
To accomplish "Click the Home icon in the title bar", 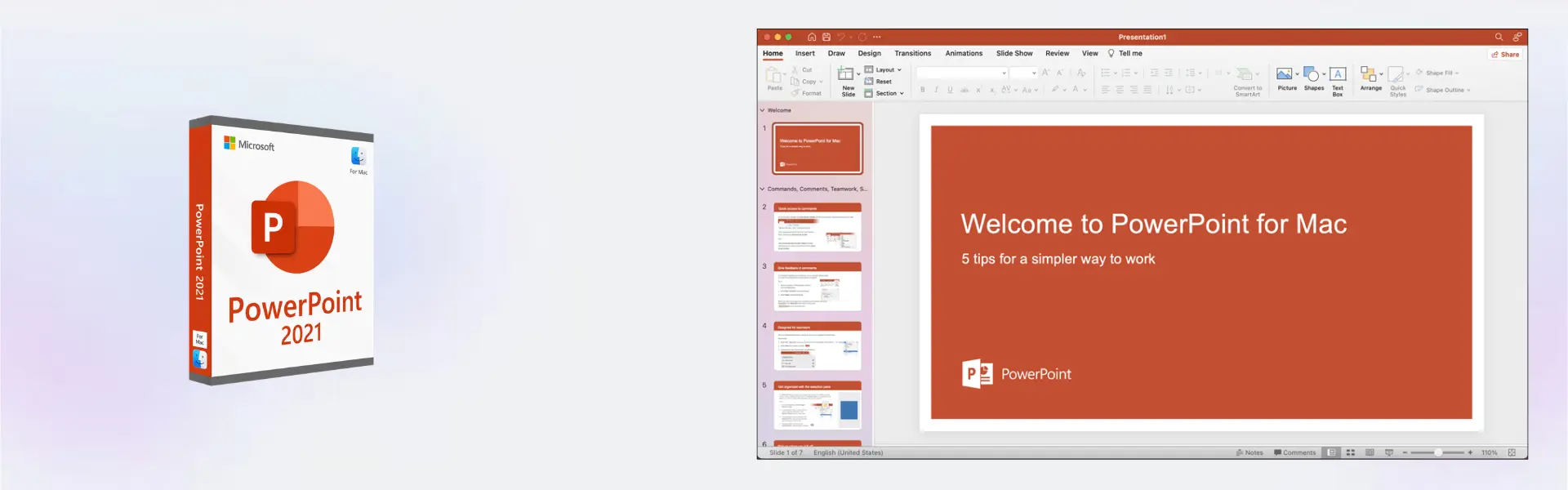I will [811, 37].
